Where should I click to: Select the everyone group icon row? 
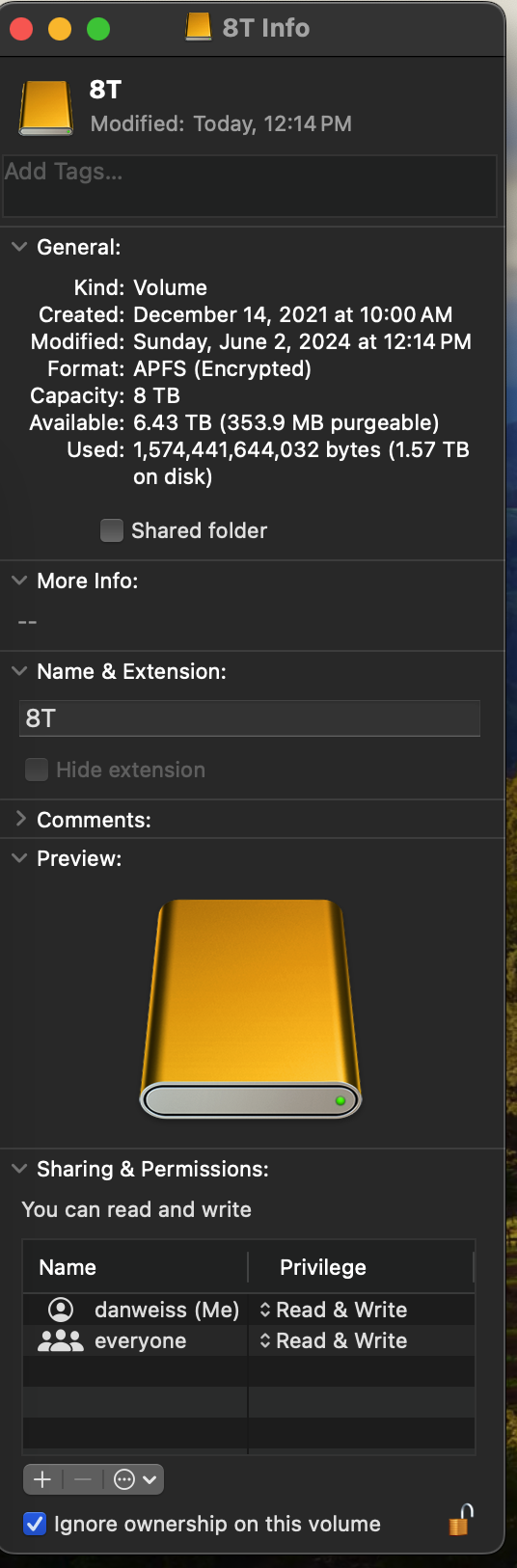tap(249, 1340)
